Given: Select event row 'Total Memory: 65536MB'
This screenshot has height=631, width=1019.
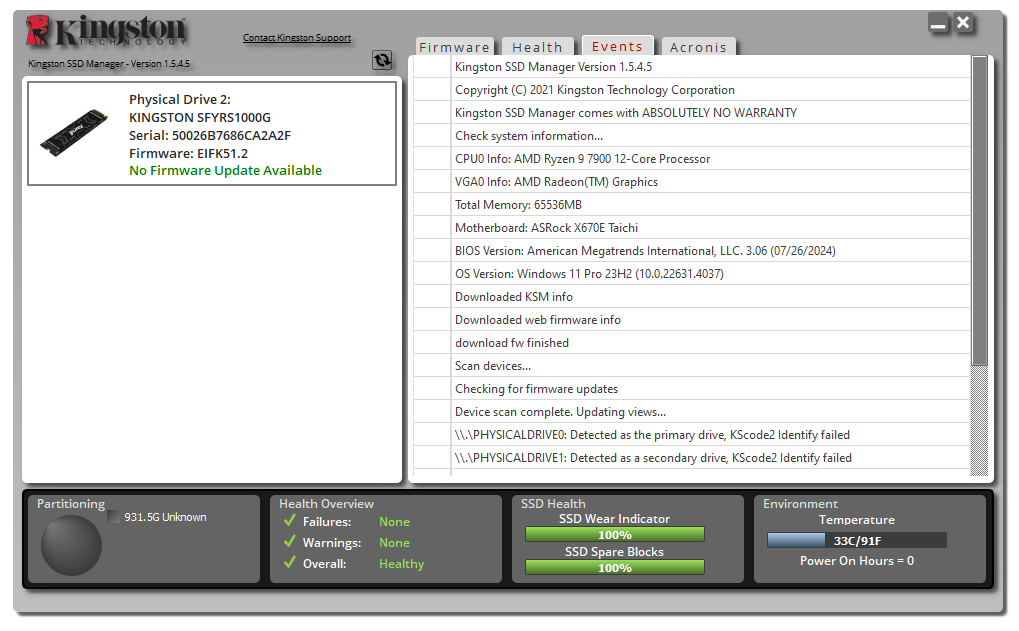Looking at the screenshot, I should point(691,205).
